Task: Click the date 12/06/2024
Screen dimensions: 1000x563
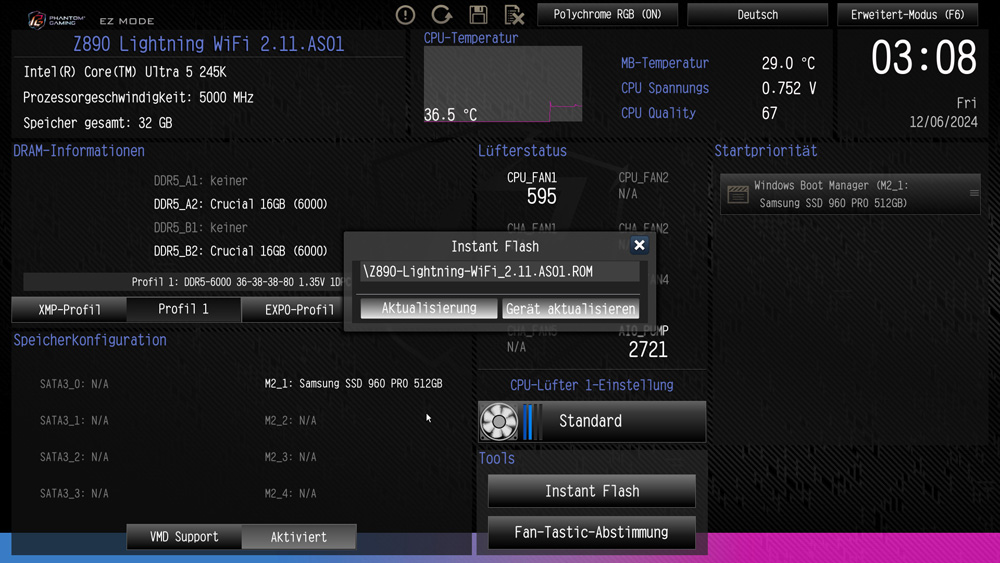Action: (x=943, y=122)
